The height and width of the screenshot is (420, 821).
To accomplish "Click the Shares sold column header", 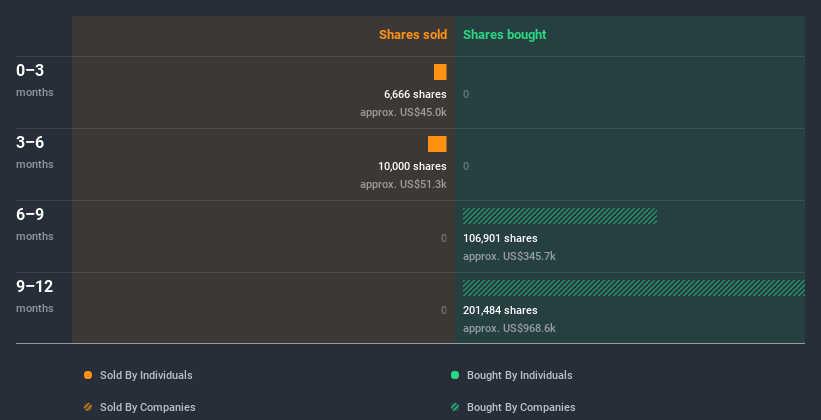I will tap(413, 35).
